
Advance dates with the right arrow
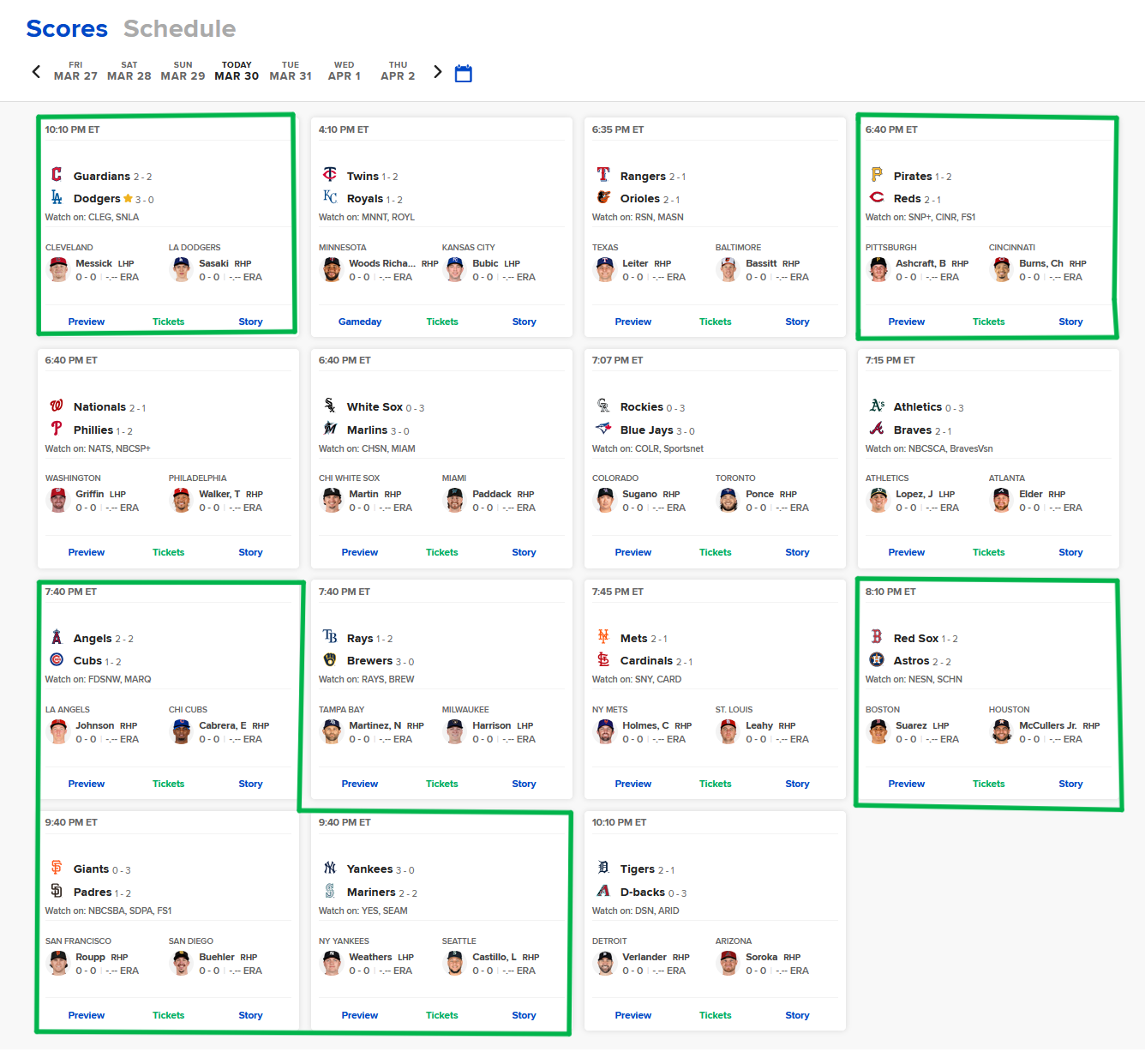click(437, 71)
